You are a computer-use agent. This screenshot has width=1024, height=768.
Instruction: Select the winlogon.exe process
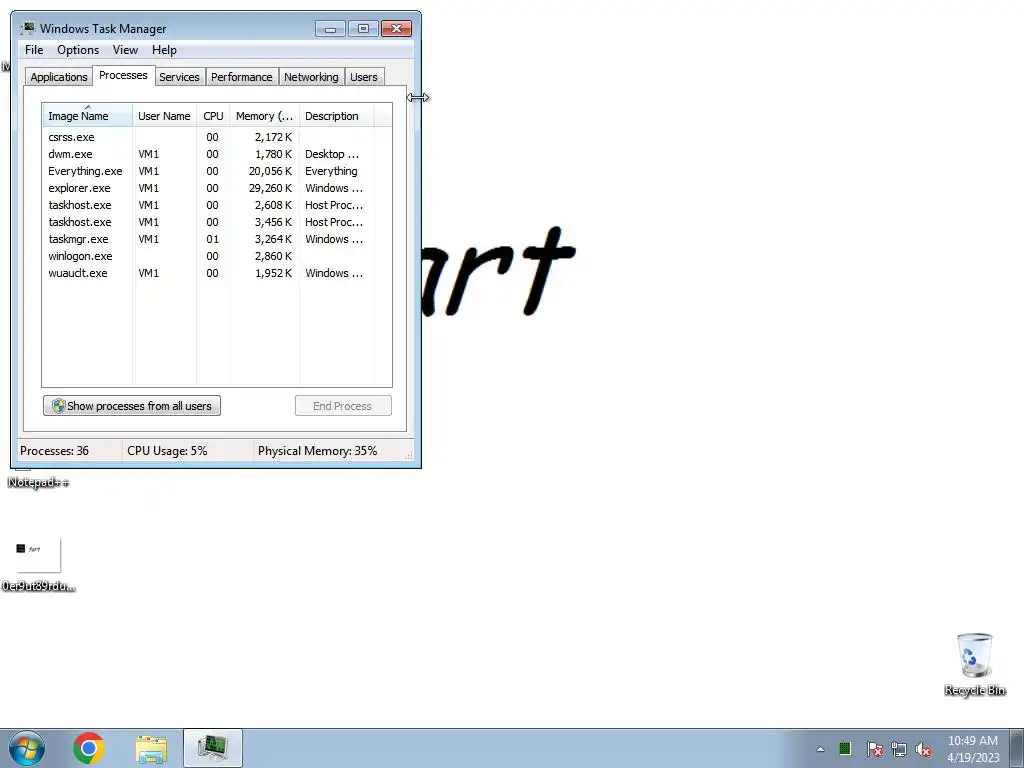(217, 256)
